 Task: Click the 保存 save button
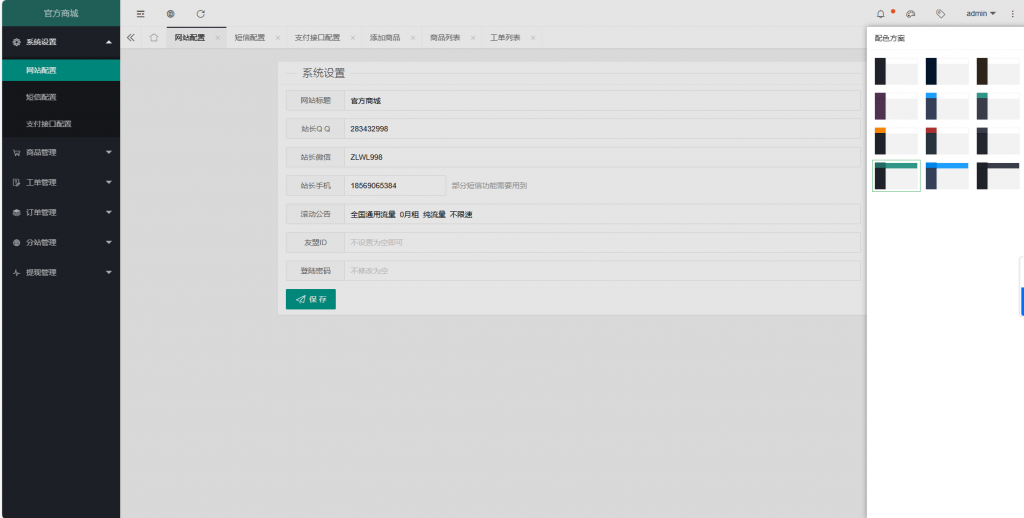pos(311,299)
